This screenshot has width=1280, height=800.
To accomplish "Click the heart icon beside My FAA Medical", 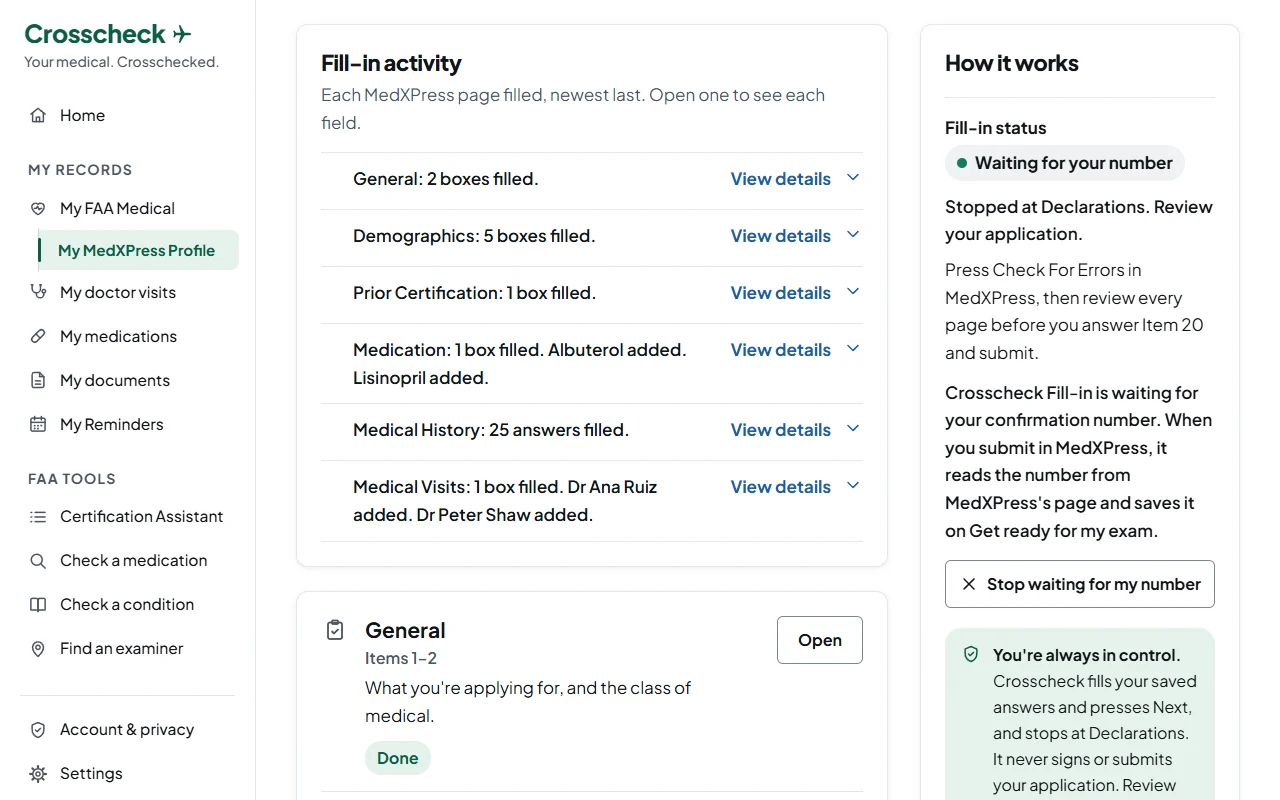I will point(38,208).
